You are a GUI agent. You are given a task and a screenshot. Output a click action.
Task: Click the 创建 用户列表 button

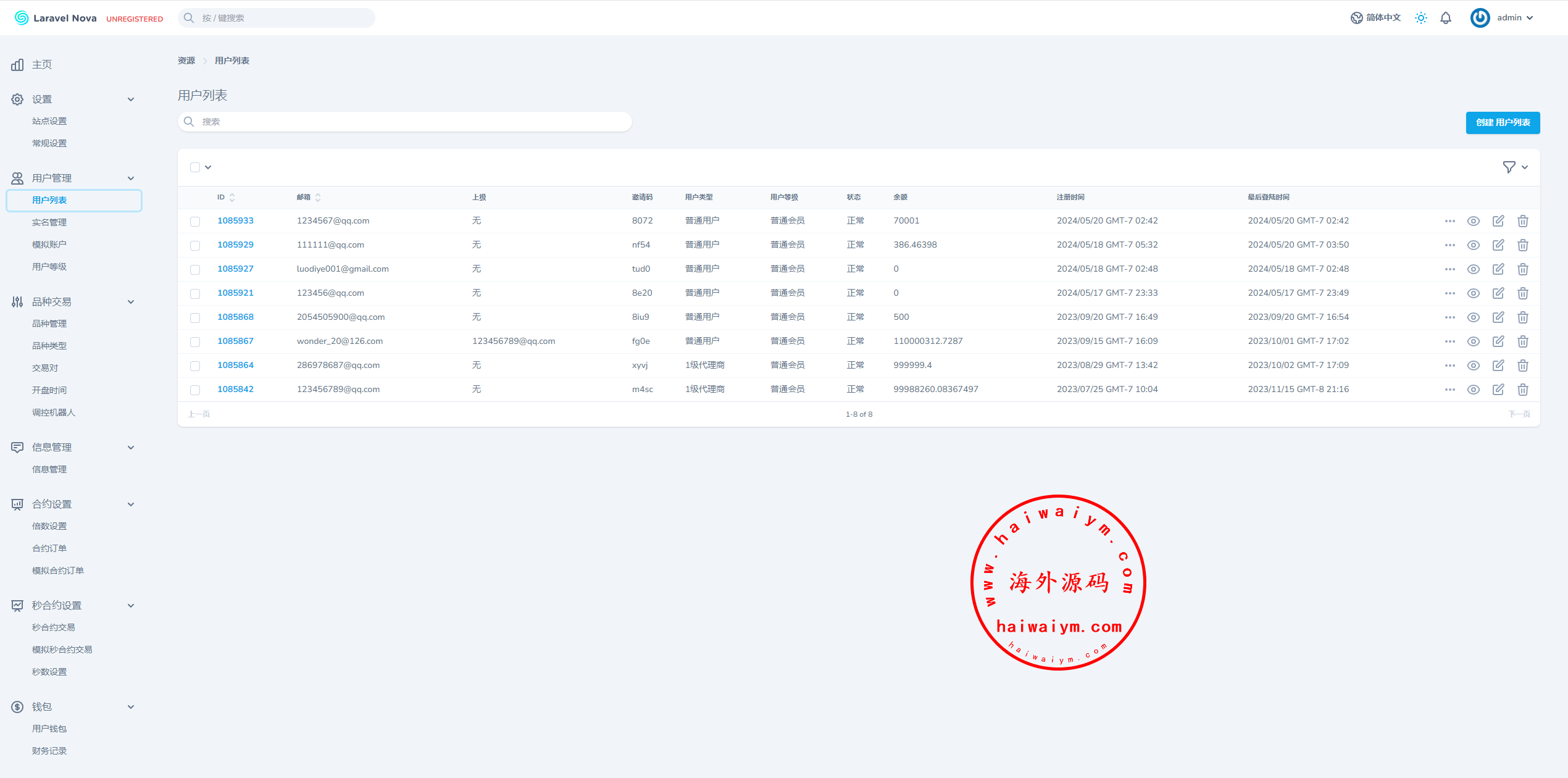[1503, 122]
